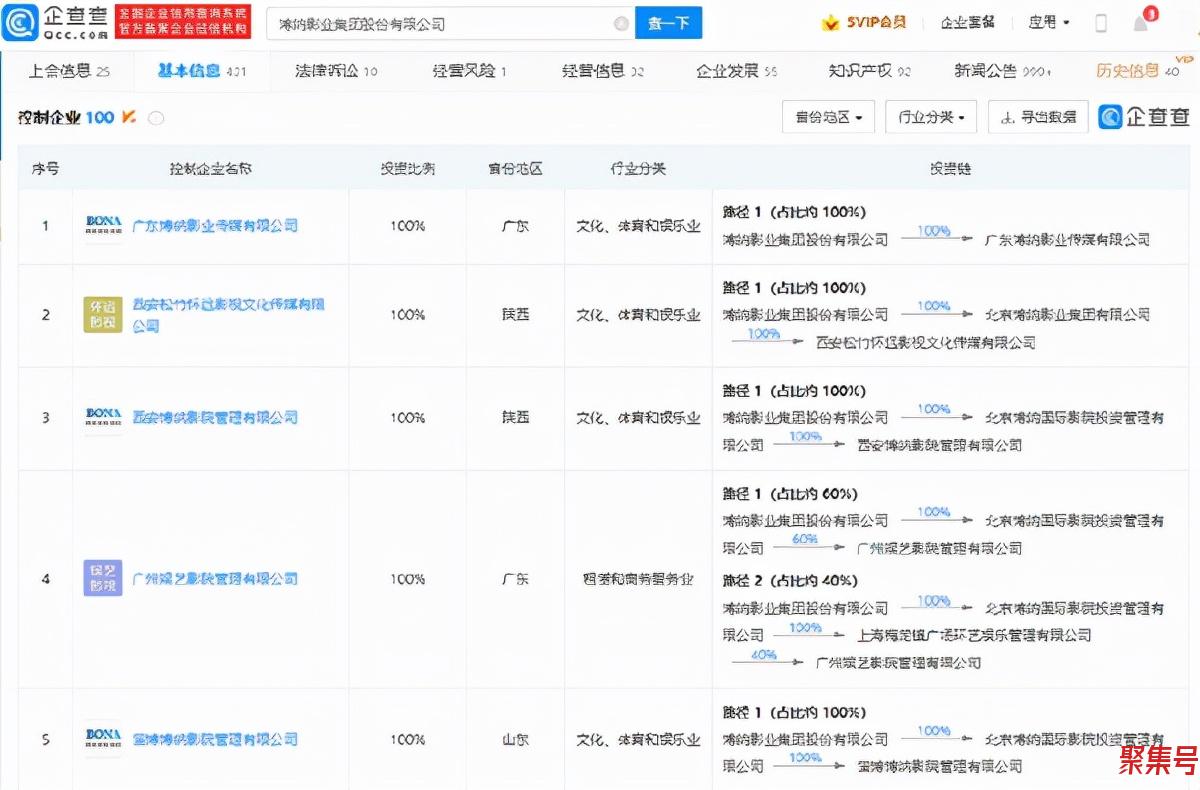Screen dimensions: 1200x790
Task: Click the Qichacha logo in the header
Action: tap(54, 22)
